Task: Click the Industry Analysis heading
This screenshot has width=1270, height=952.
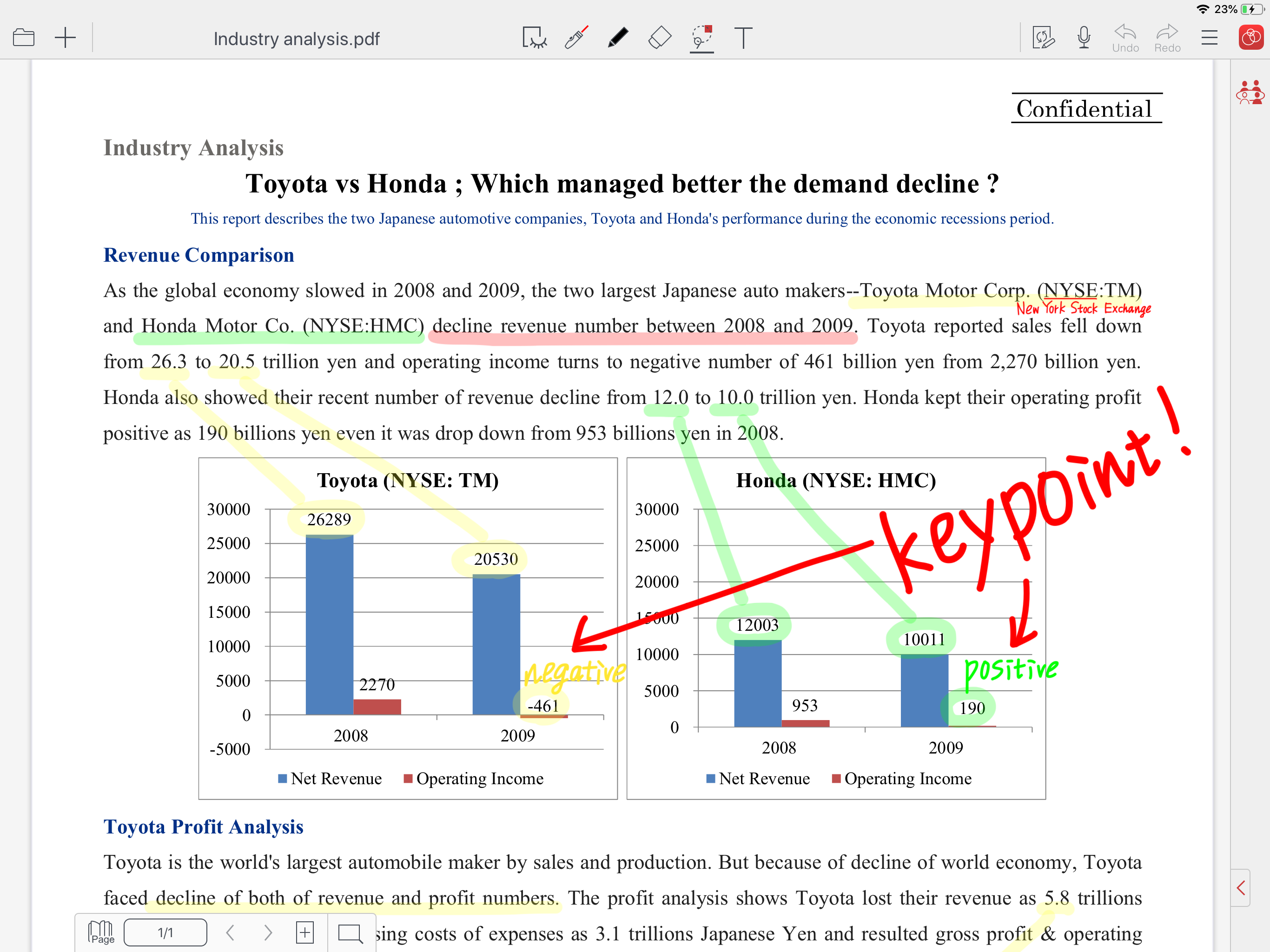Action: click(x=193, y=147)
